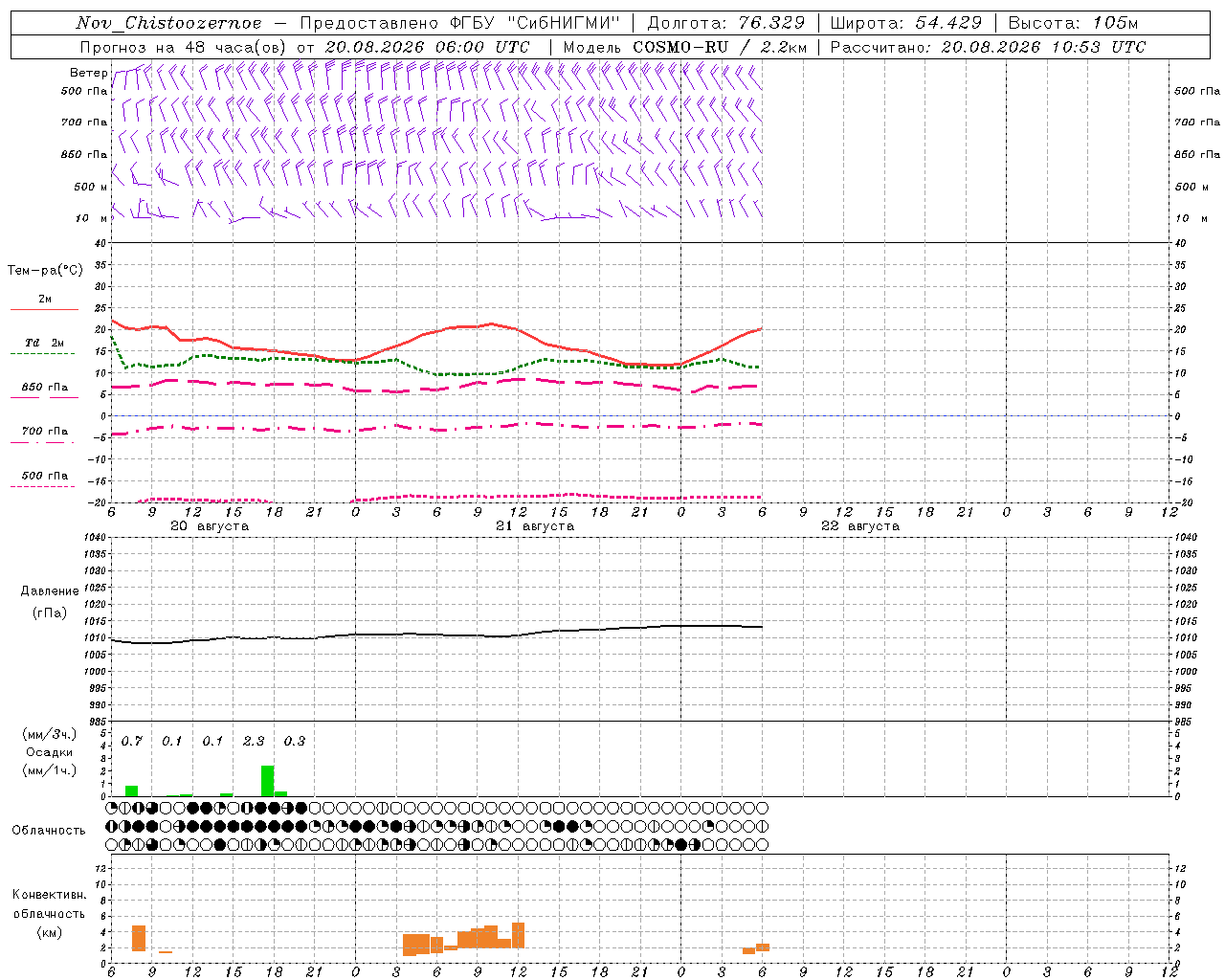The height and width of the screenshot is (980, 1225).
Task: Click the tallest green precipitation bar
Action: coord(268,781)
